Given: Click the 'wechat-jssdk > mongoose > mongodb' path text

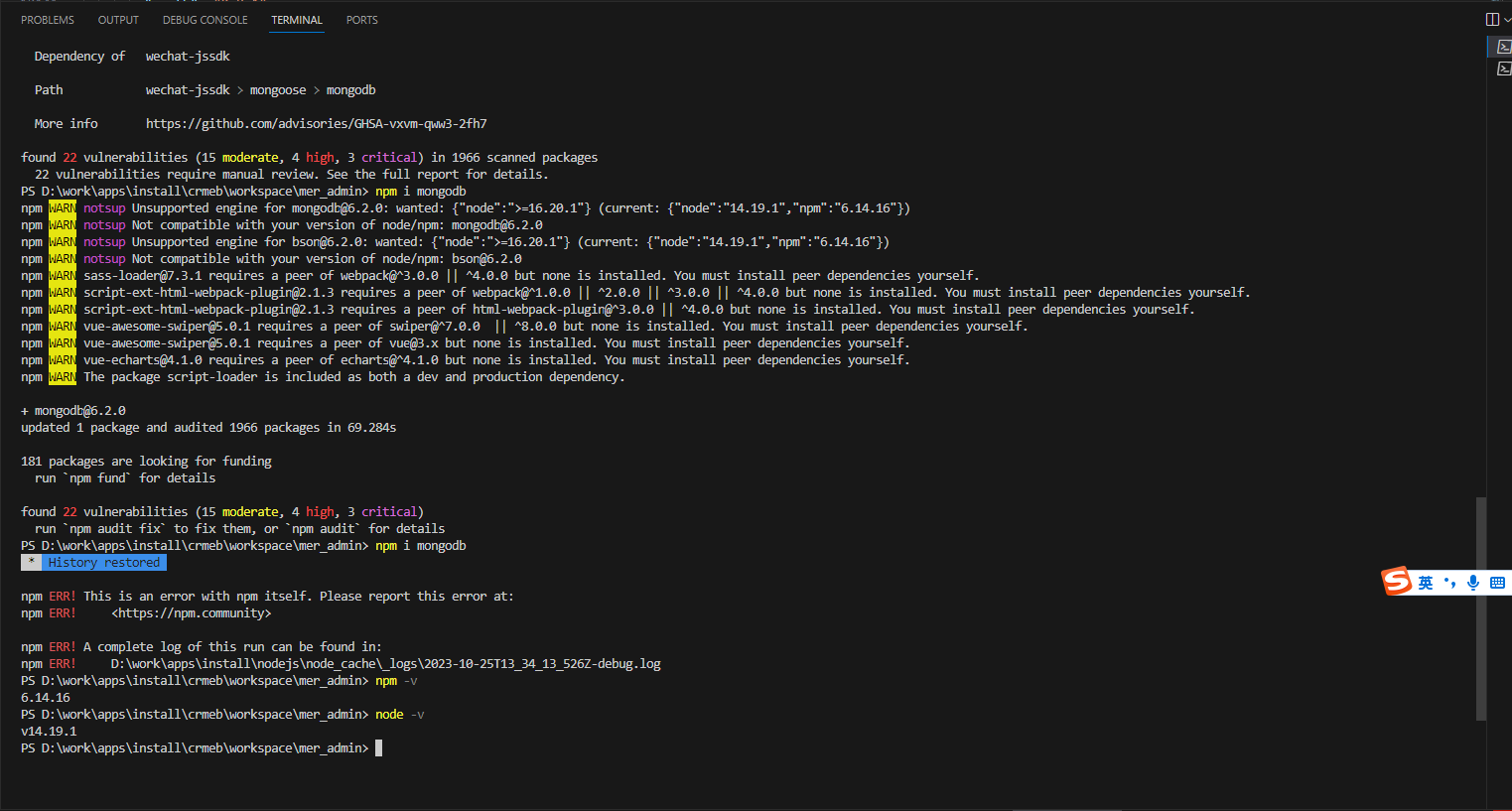Looking at the screenshot, I should (260, 90).
